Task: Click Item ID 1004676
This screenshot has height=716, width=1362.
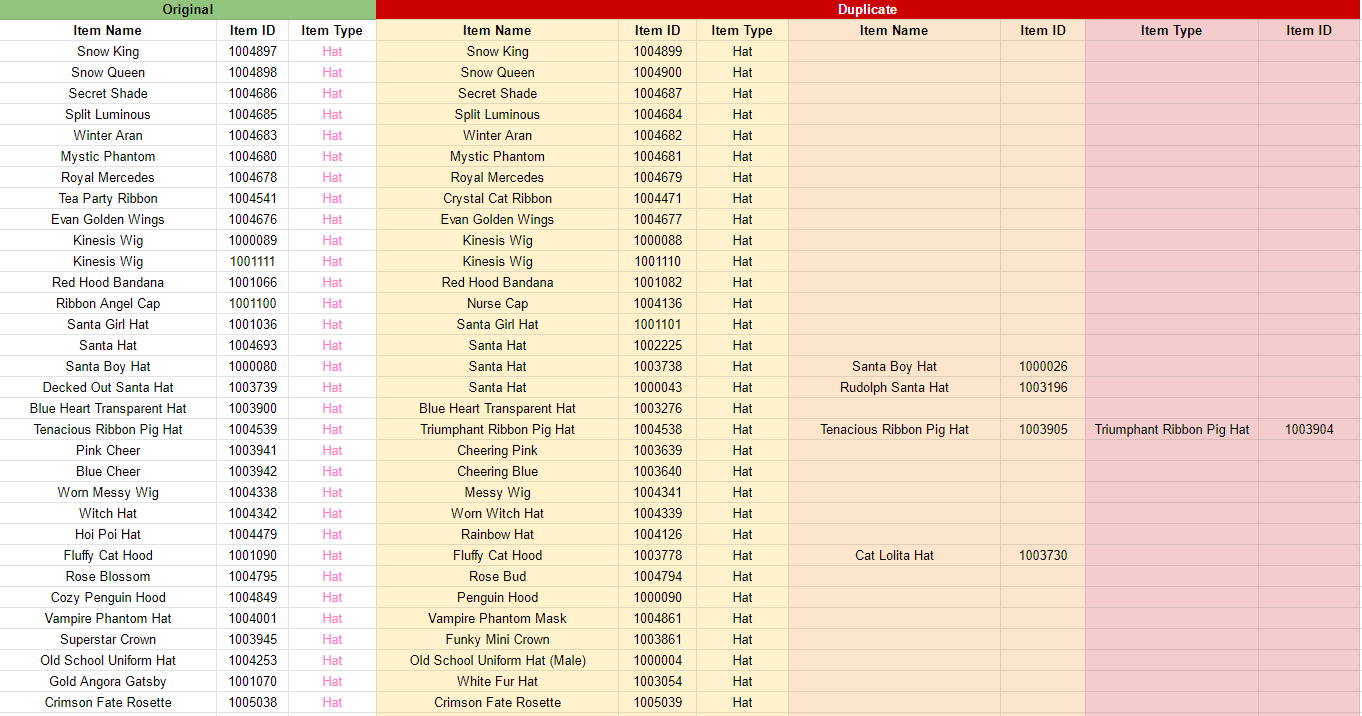Action: (x=252, y=219)
